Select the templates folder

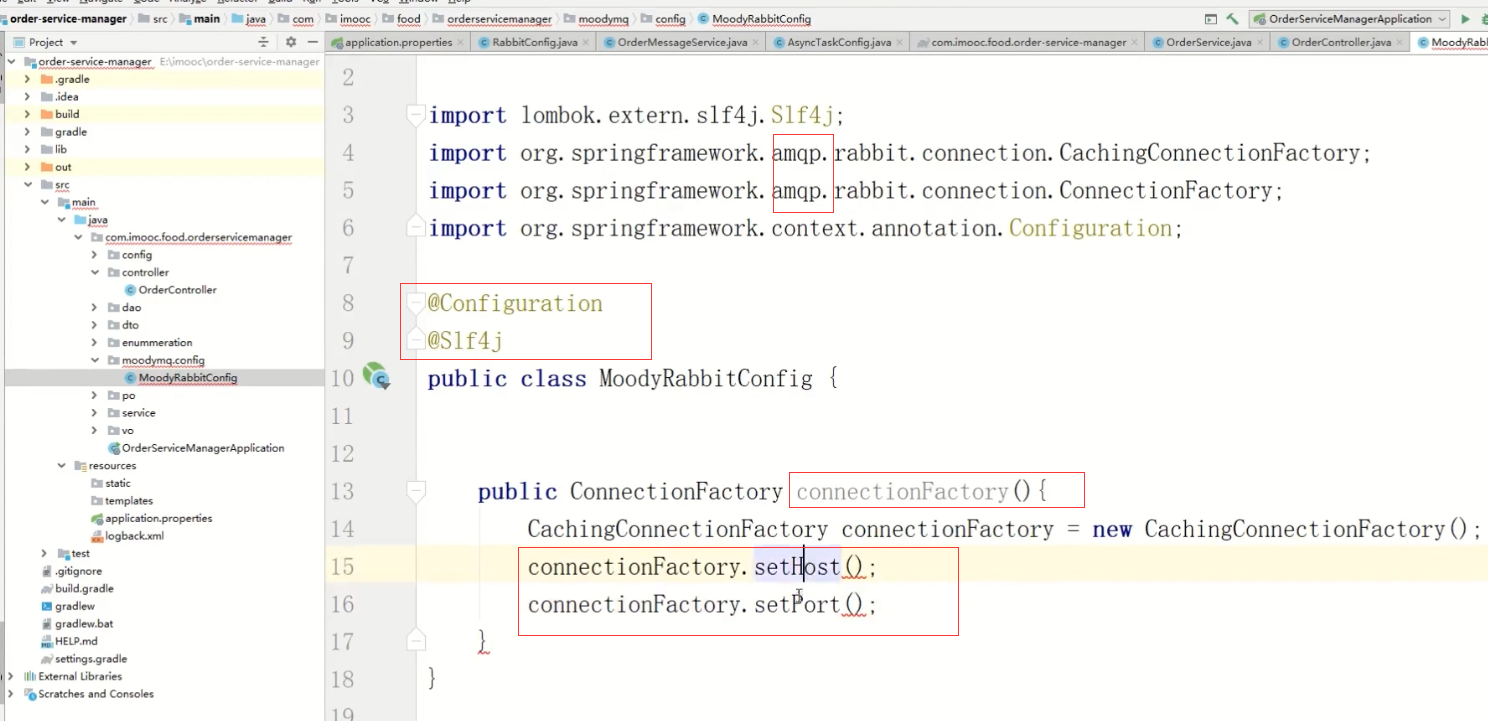tap(122, 501)
